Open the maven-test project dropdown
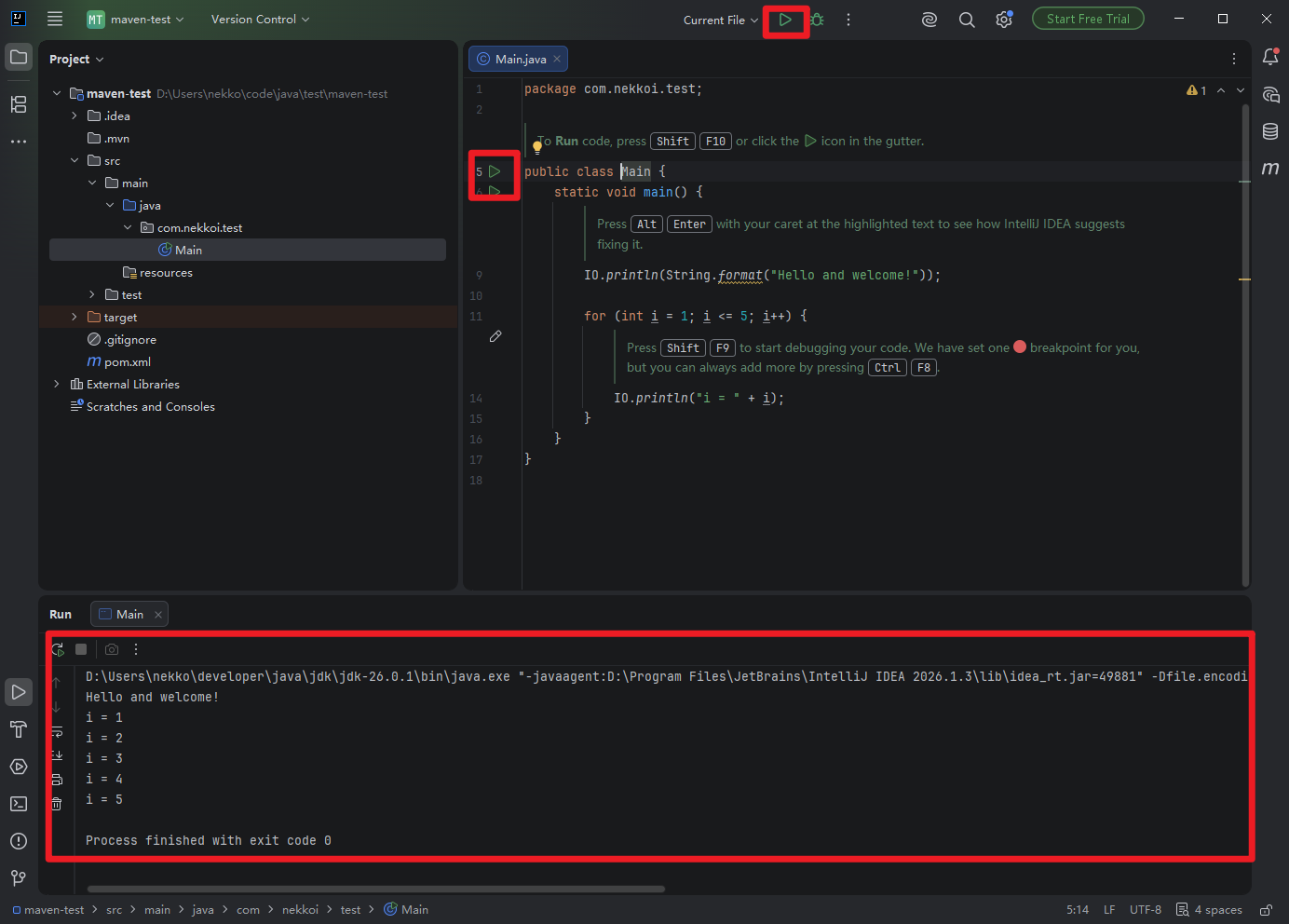The height and width of the screenshot is (924, 1289). 136,19
